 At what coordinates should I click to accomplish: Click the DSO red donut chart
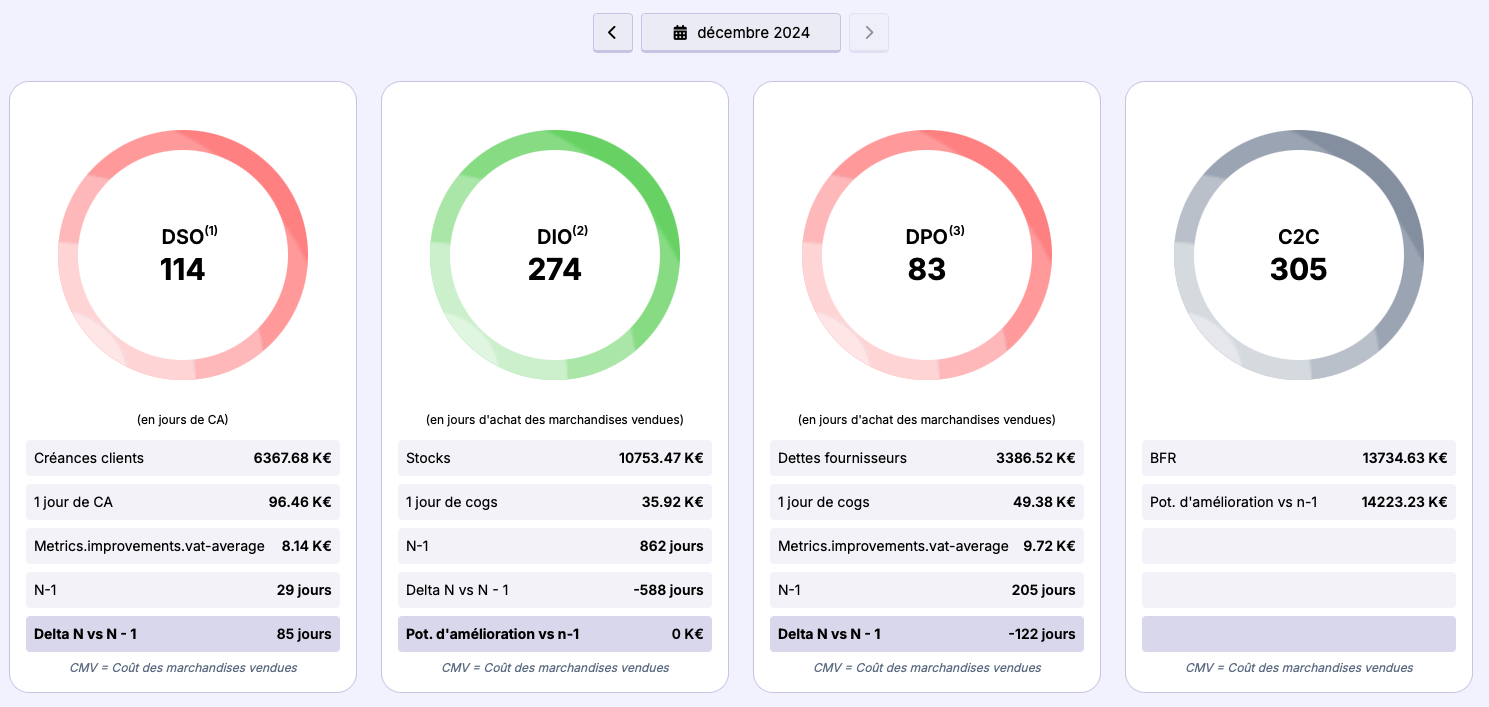click(x=183, y=137)
